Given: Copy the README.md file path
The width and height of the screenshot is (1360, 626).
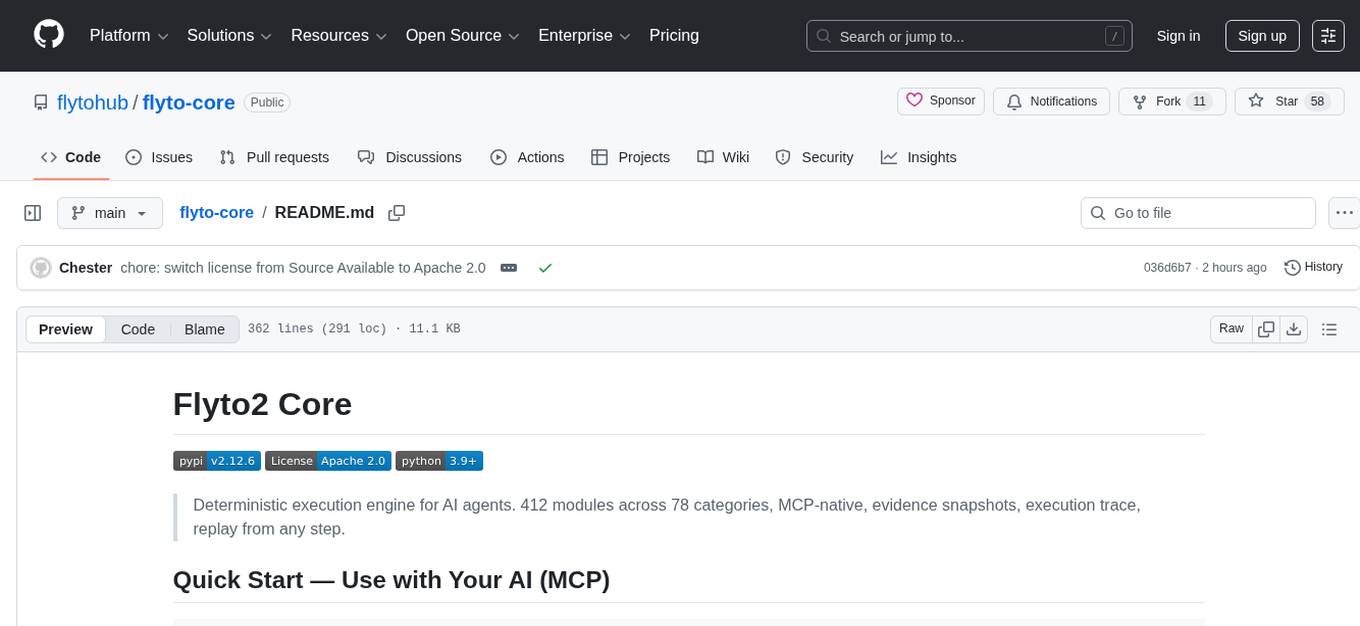Looking at the screenshot, I should (x=397, y=213).
